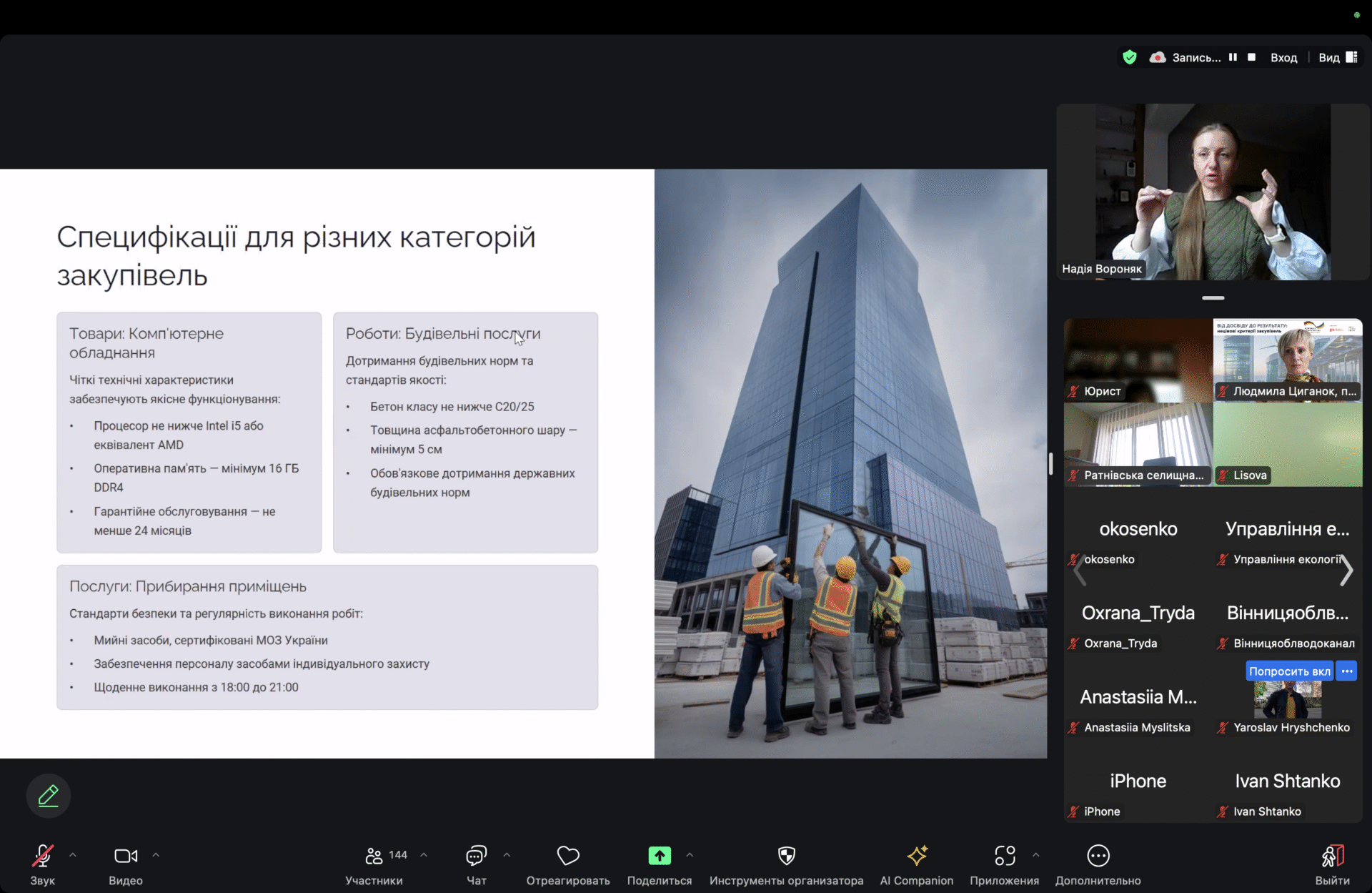Expand audio options arrow next to Звук

(x=73, y=855)
